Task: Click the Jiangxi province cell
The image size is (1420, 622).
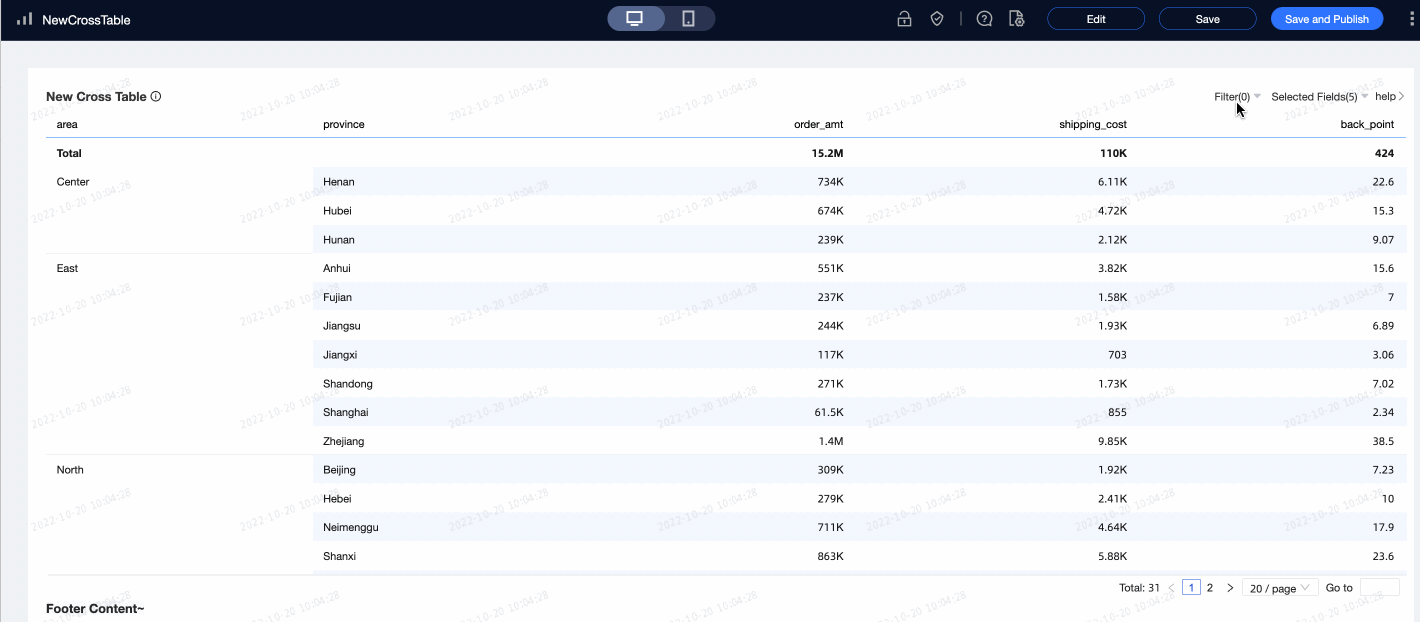Action: point(340,355)
